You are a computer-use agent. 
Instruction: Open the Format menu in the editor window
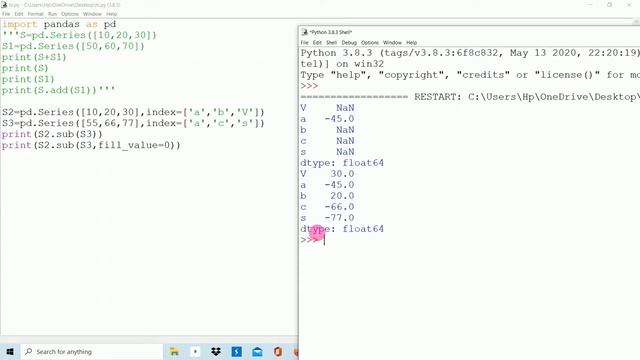(x=36, y=14)
